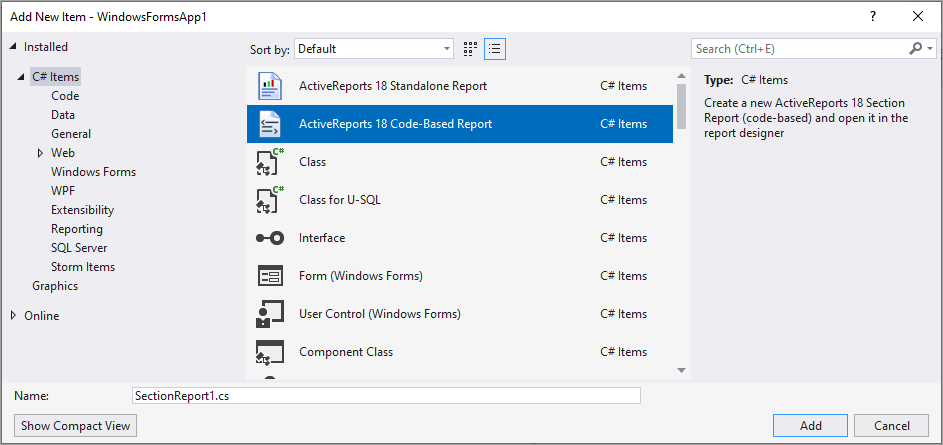Viewport: 943px width, 445px height.
Task: Select the Reporting category
Action: 77,229
